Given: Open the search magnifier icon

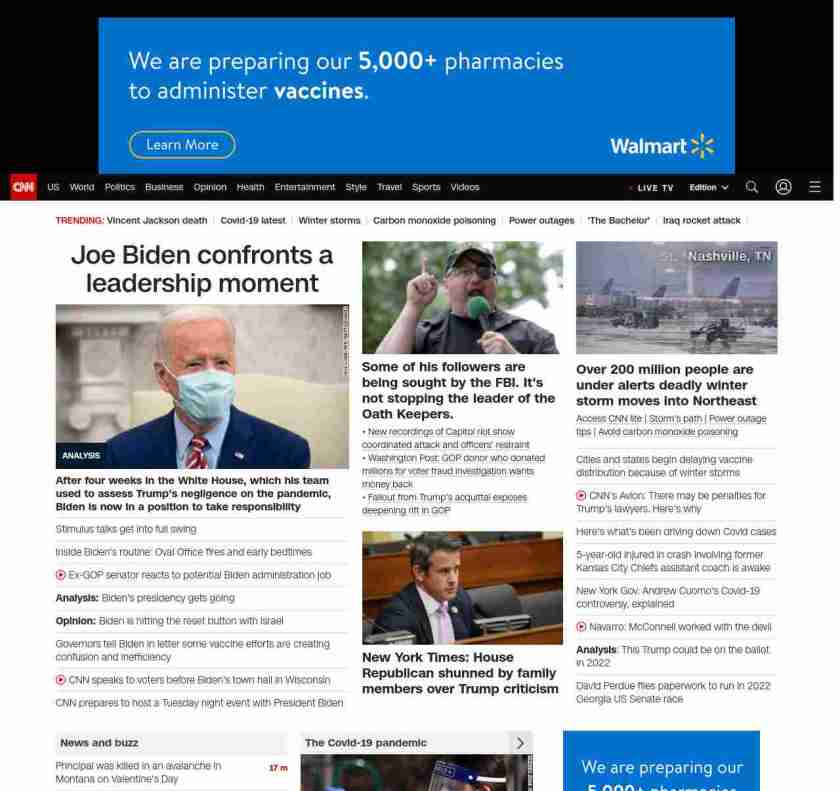Looking at the screenshot, I should pos(752,187).
